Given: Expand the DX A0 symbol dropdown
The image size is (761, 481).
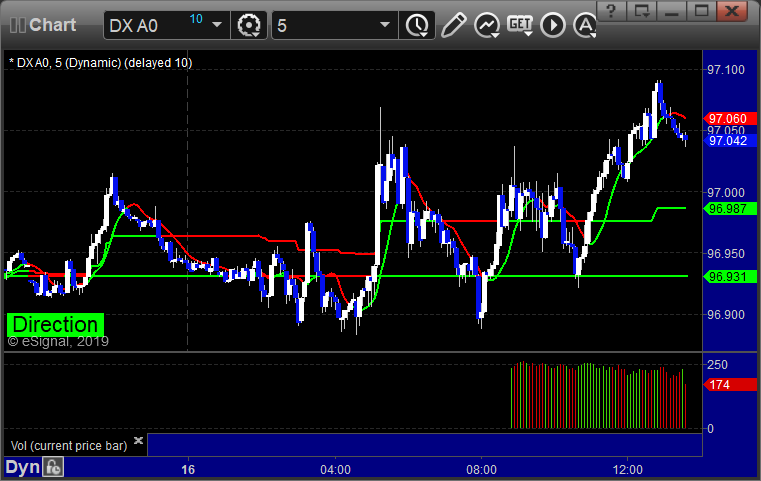Looking at the screenshot, I should pos(217,25).
